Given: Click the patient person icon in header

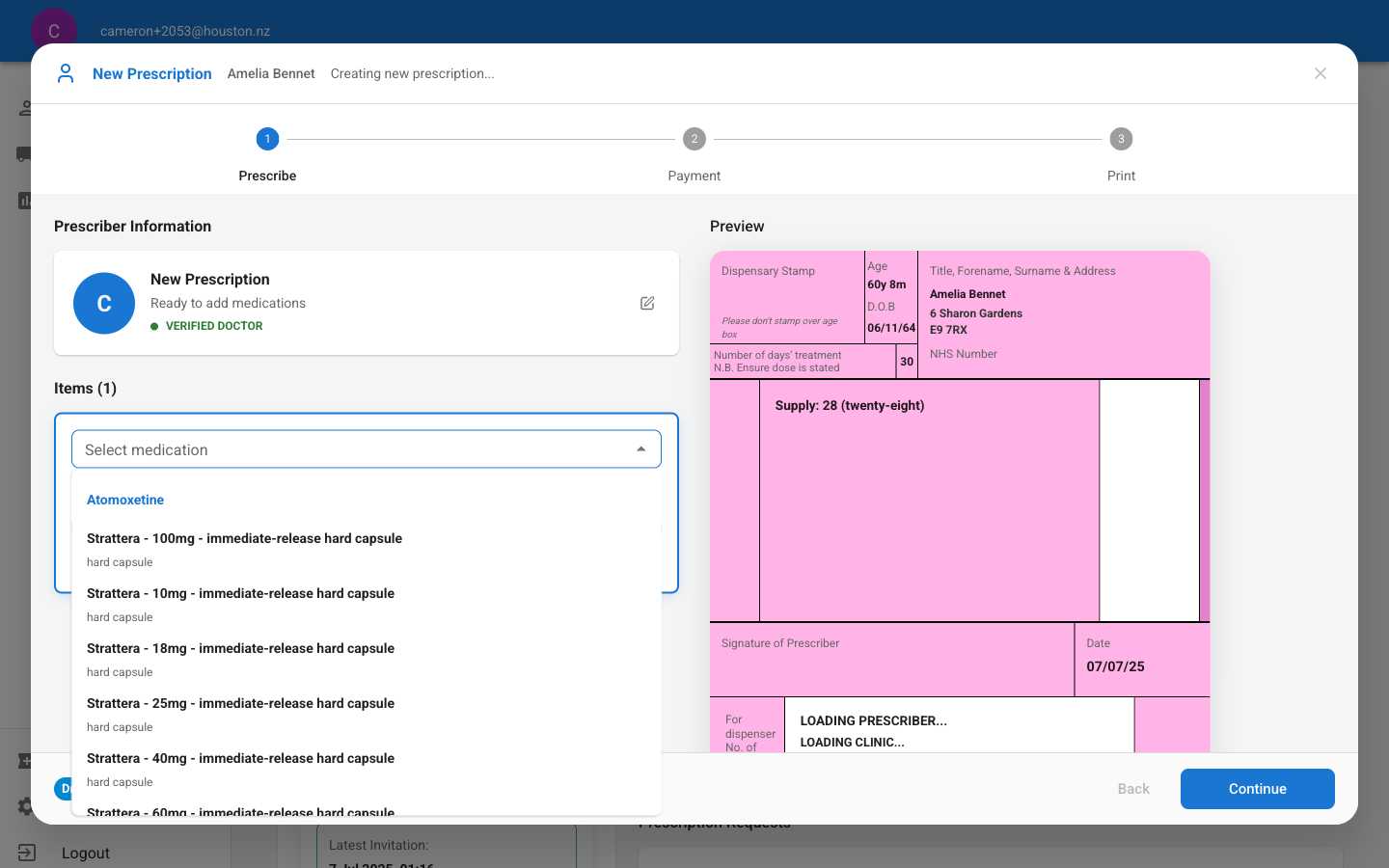Looking at the screenshot, I should pos(66,73).
